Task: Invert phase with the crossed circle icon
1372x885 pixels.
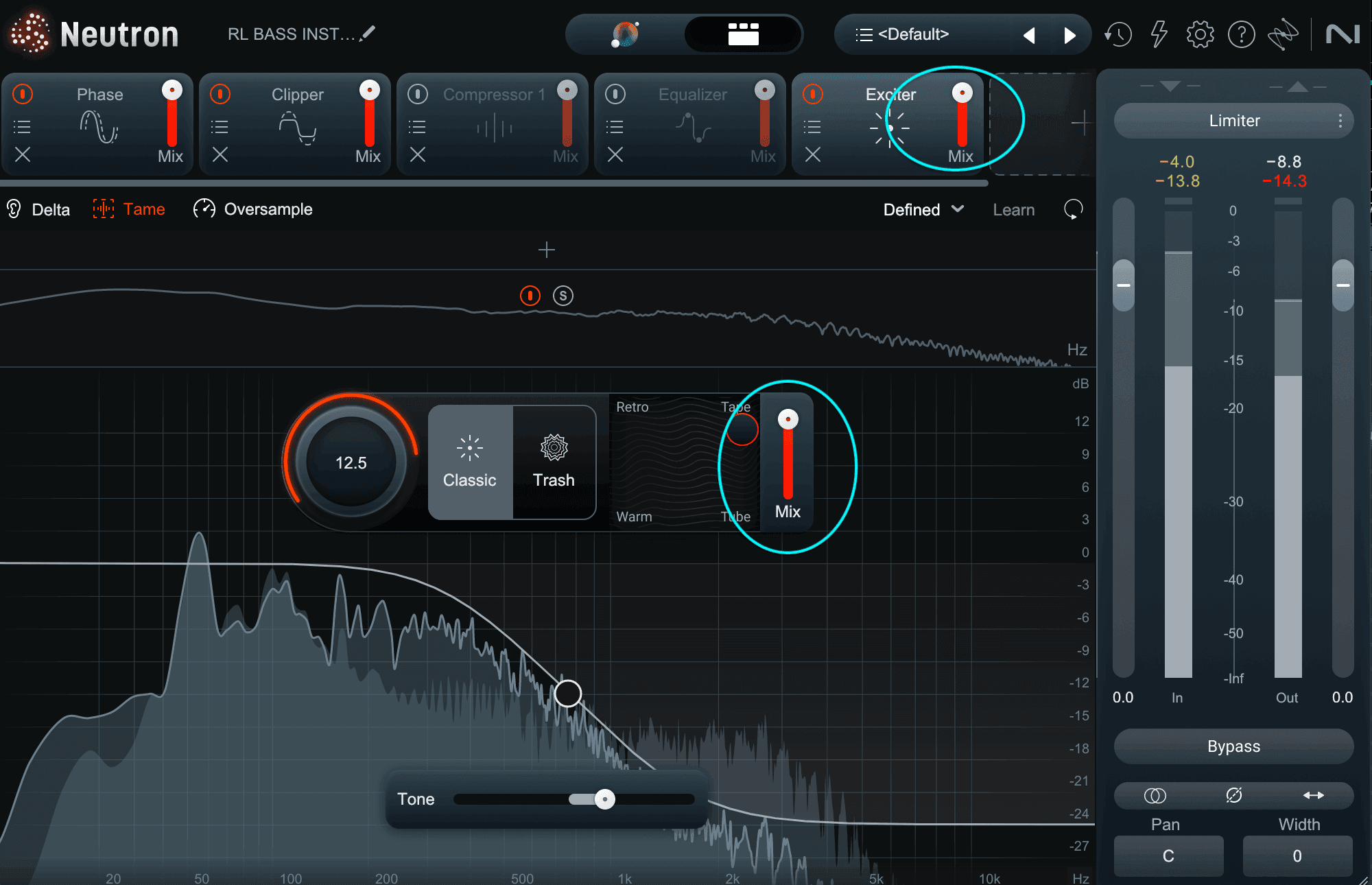Action: click(x=1233, y=795)
